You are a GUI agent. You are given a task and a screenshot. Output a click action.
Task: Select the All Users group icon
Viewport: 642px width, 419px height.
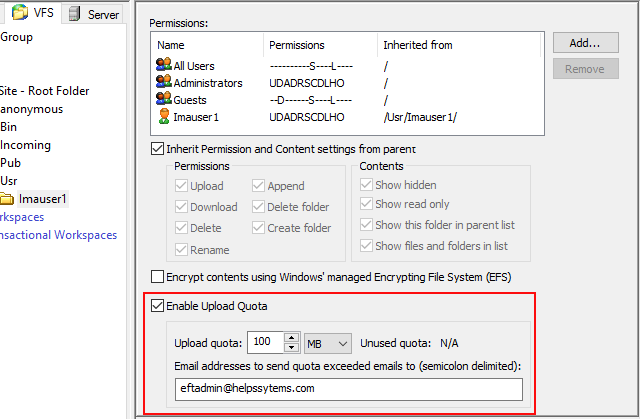[x=164, y=66]
